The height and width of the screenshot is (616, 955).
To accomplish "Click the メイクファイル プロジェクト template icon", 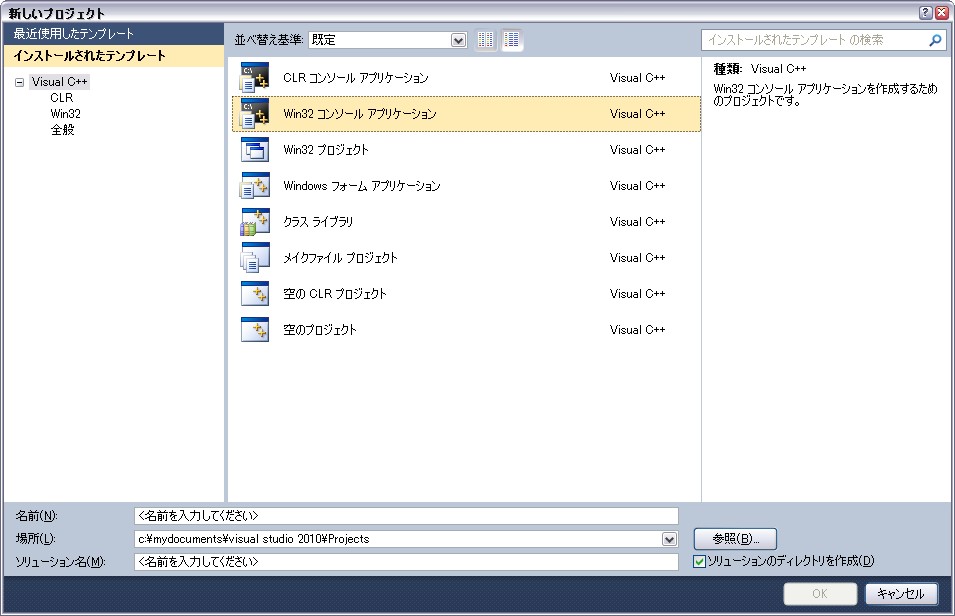I will pyautogui.click(x=255, y=257).
